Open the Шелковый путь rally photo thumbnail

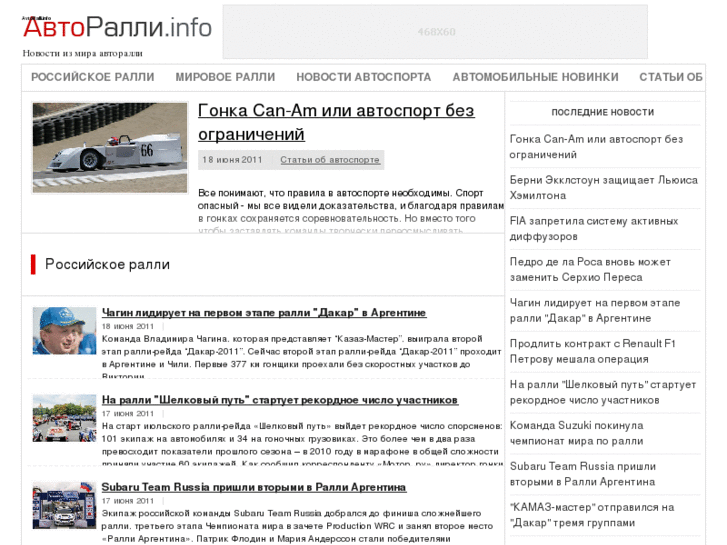coord(64,418)
